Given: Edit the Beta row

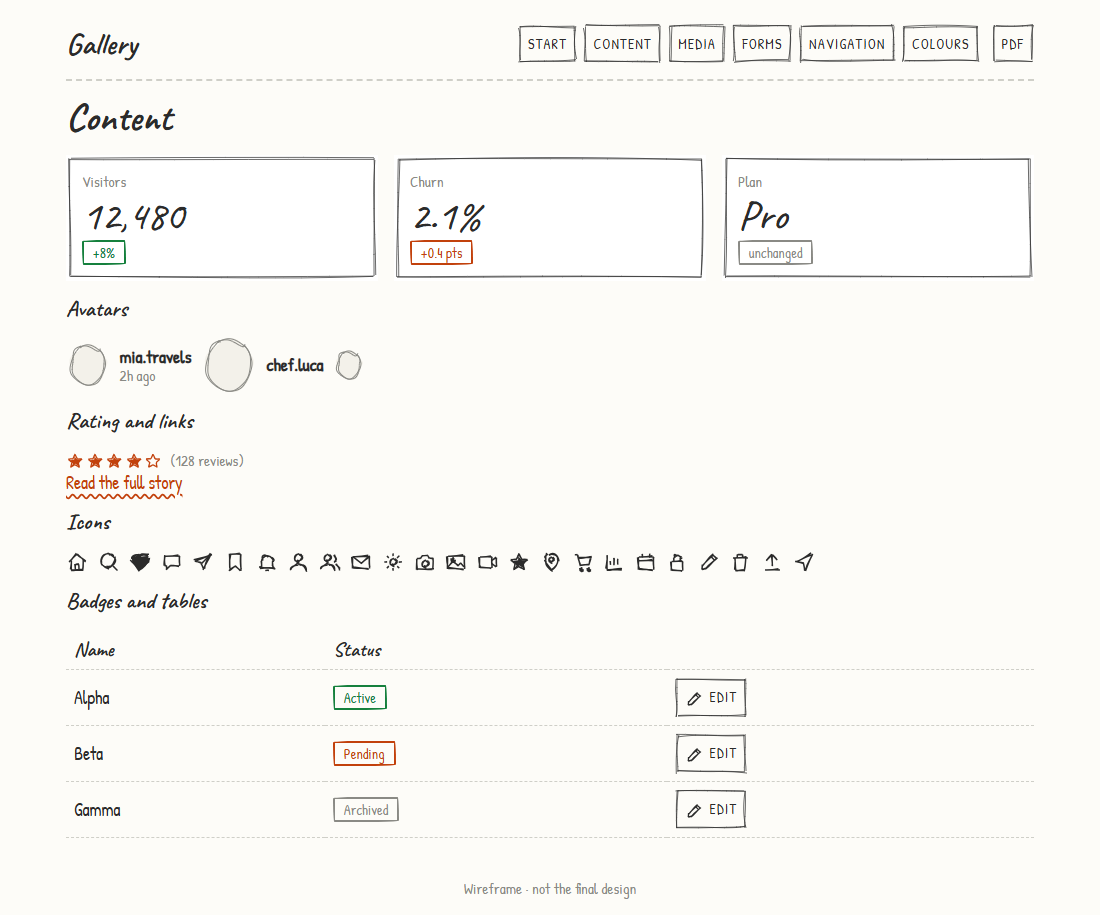Looking at the screenshot, I should tap(711, 754).
